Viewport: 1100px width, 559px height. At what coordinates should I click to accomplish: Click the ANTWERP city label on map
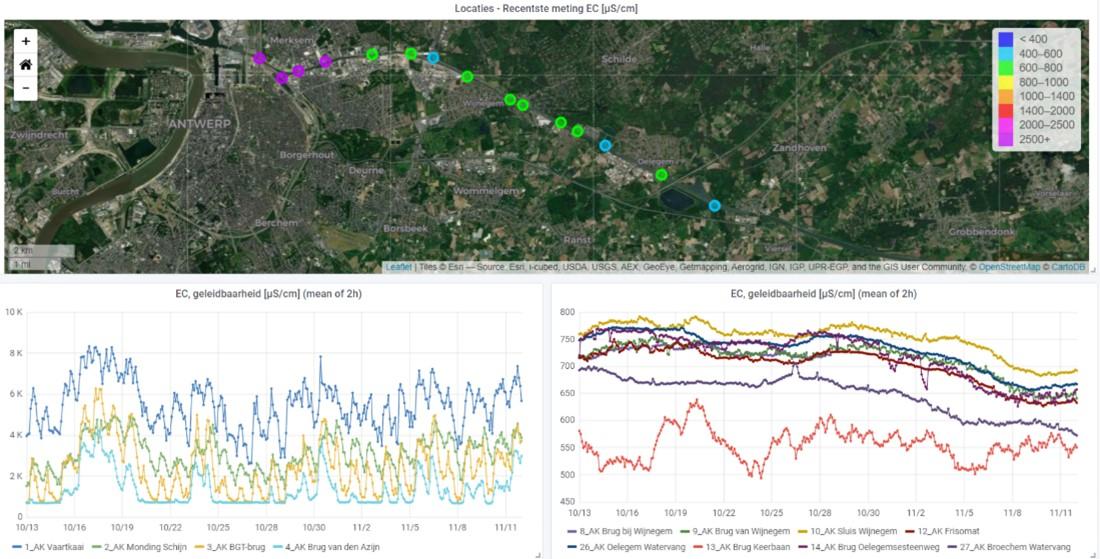click(x=199, y=124)
